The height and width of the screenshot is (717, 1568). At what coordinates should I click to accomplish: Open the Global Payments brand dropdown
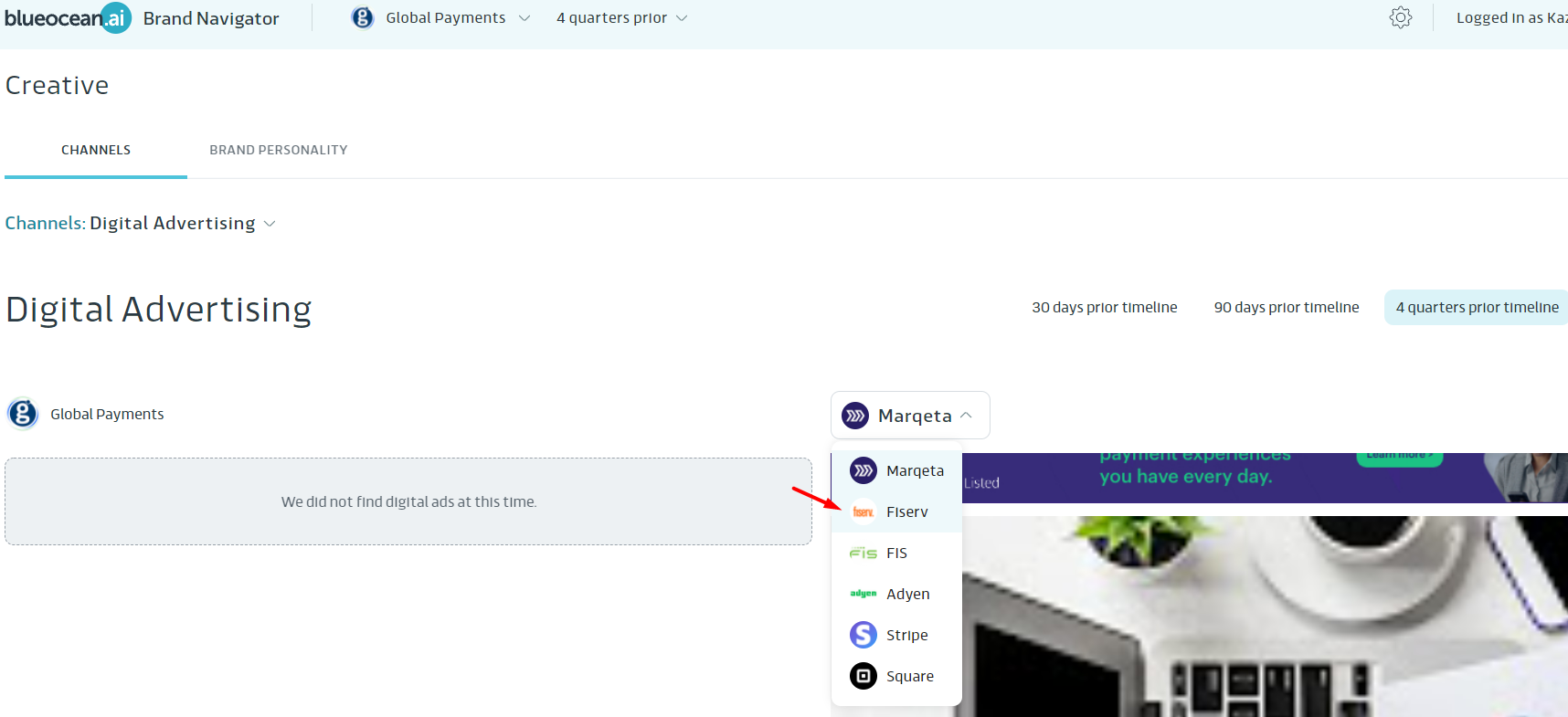click(x=441, y=17)
